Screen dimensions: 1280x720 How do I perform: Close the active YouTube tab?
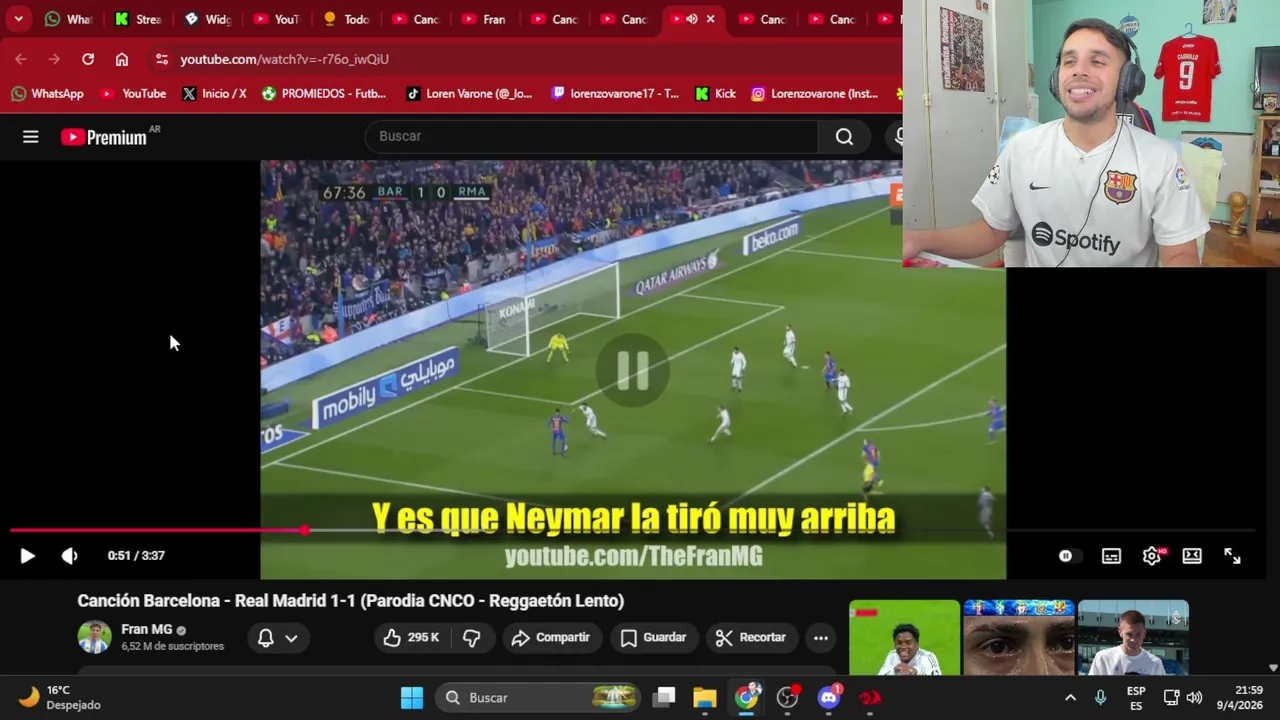tap(711, 19)
